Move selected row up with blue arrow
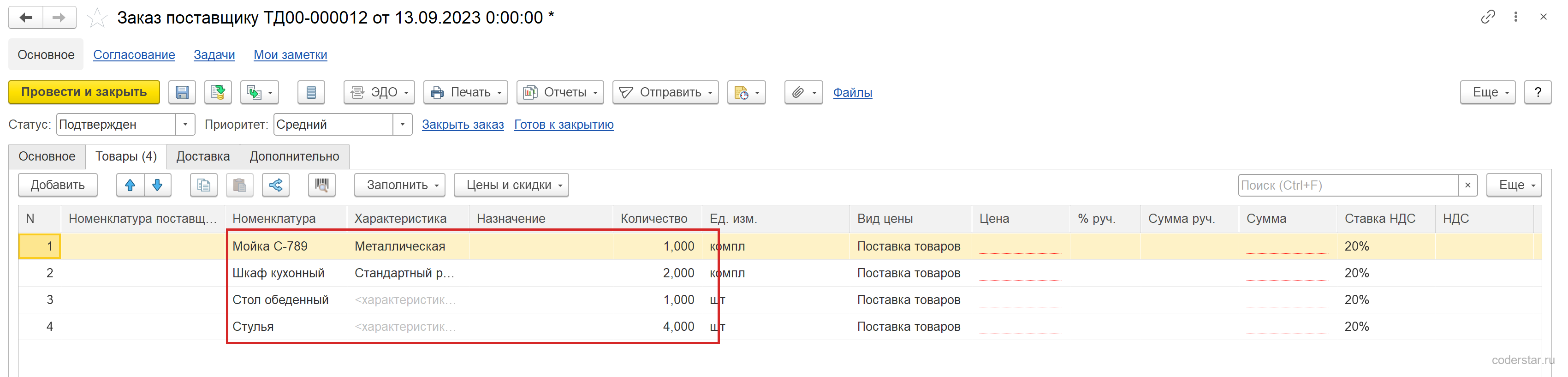Image resolution: width=1568 pixels, height=377 pixels. [130, 185]
